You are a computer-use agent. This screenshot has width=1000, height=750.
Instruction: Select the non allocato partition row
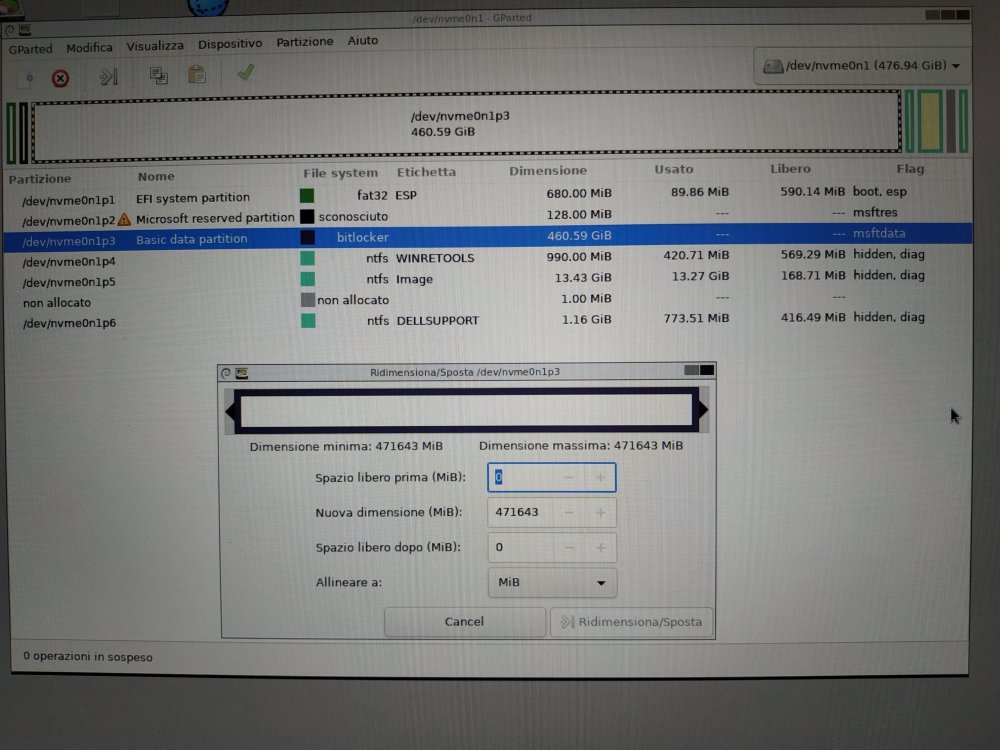pos(488,300)
